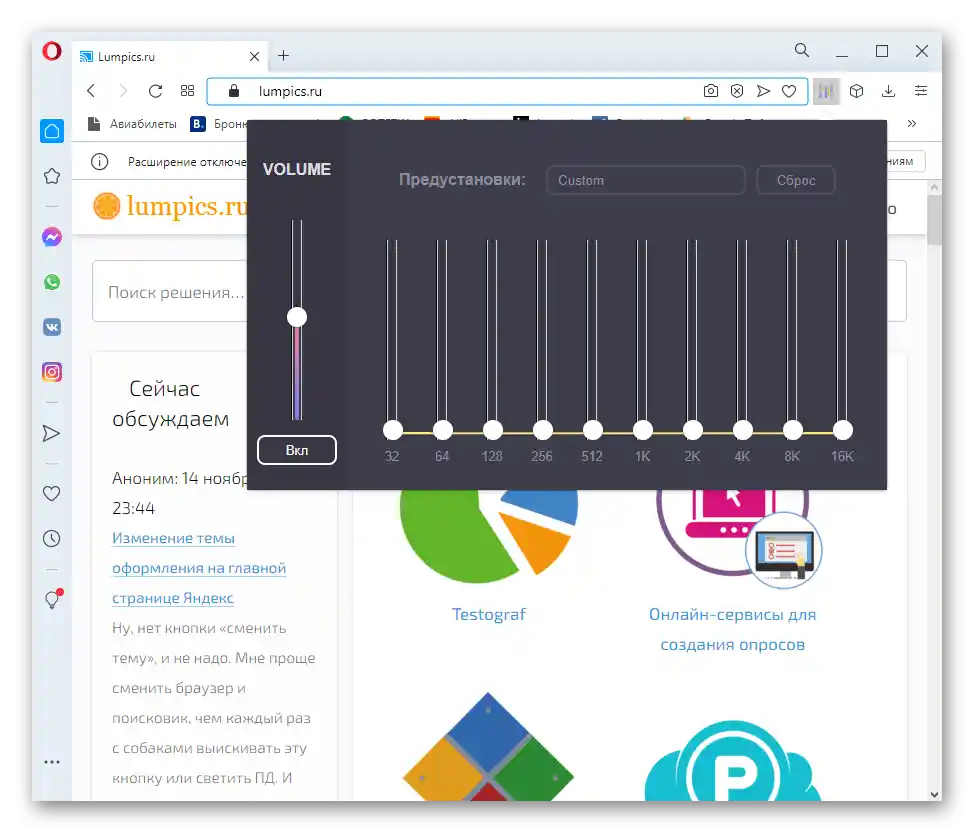974x833 pixels.
Task: Add page to bookmarks heart in address bar
Action: tap(789, 91)
